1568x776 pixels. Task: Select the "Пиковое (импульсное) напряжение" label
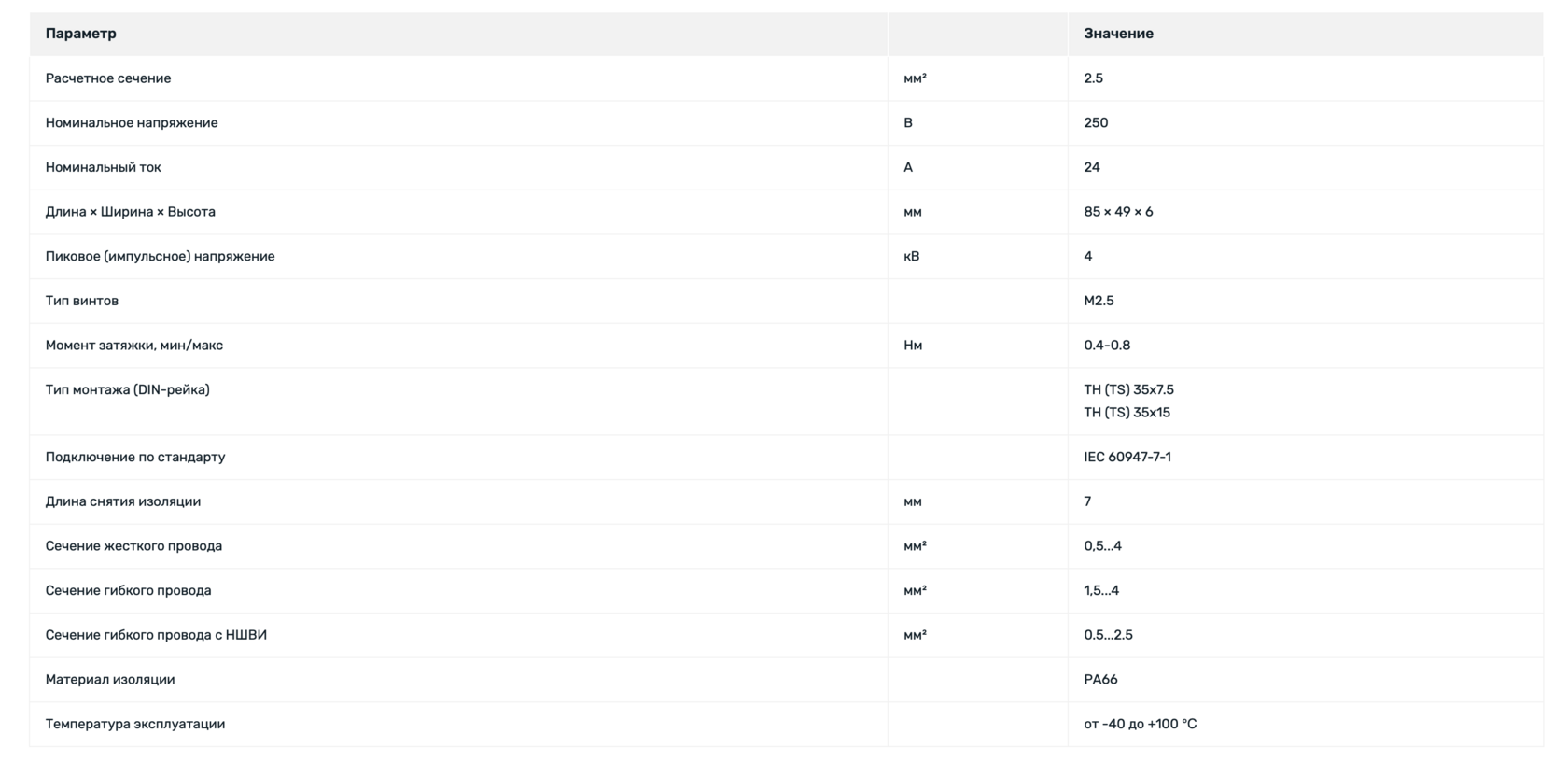(x=161, y=257)
